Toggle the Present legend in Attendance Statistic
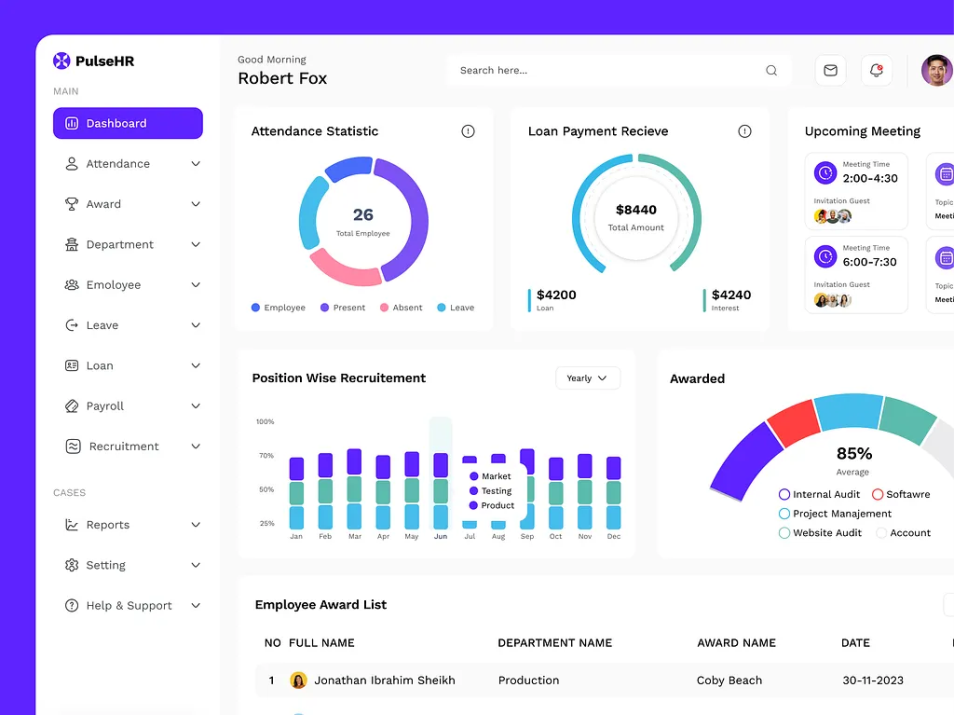Image resolution: width=954 pixels, height=715 pixels. (343, 308)
